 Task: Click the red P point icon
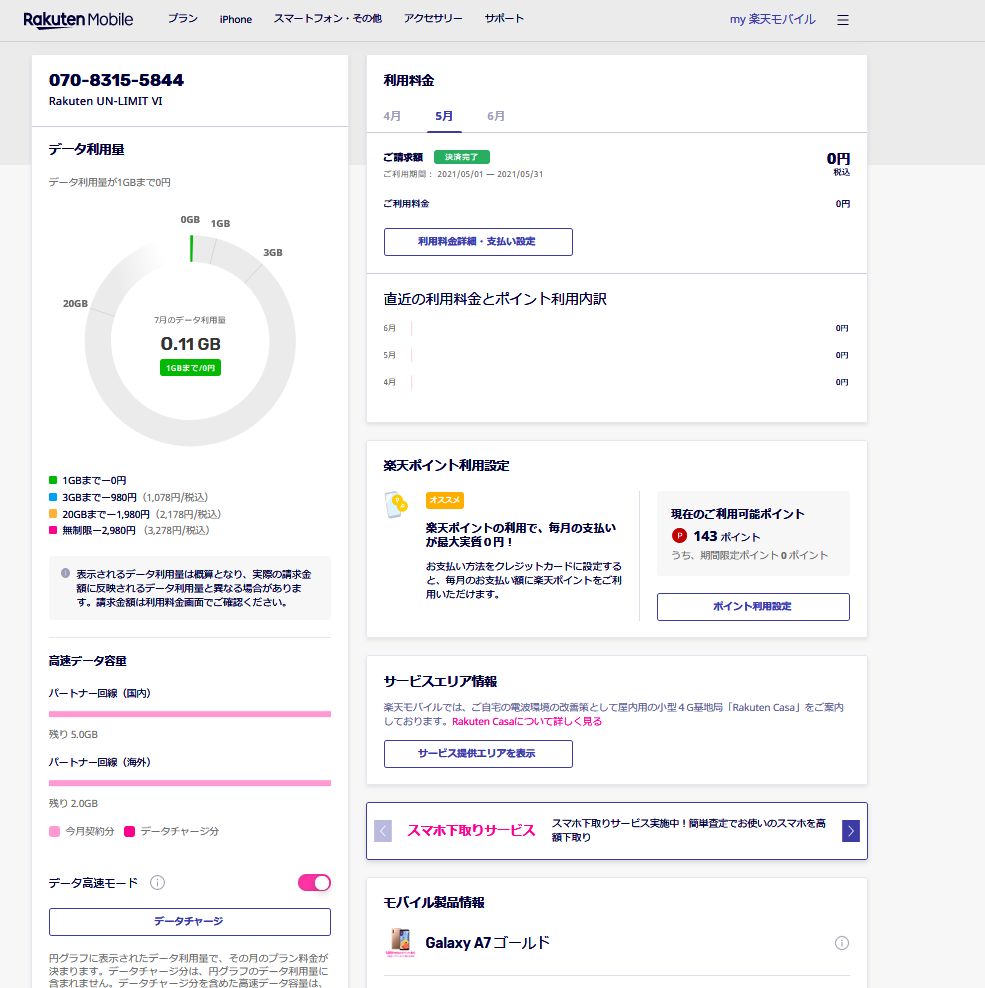pos(679,536)
